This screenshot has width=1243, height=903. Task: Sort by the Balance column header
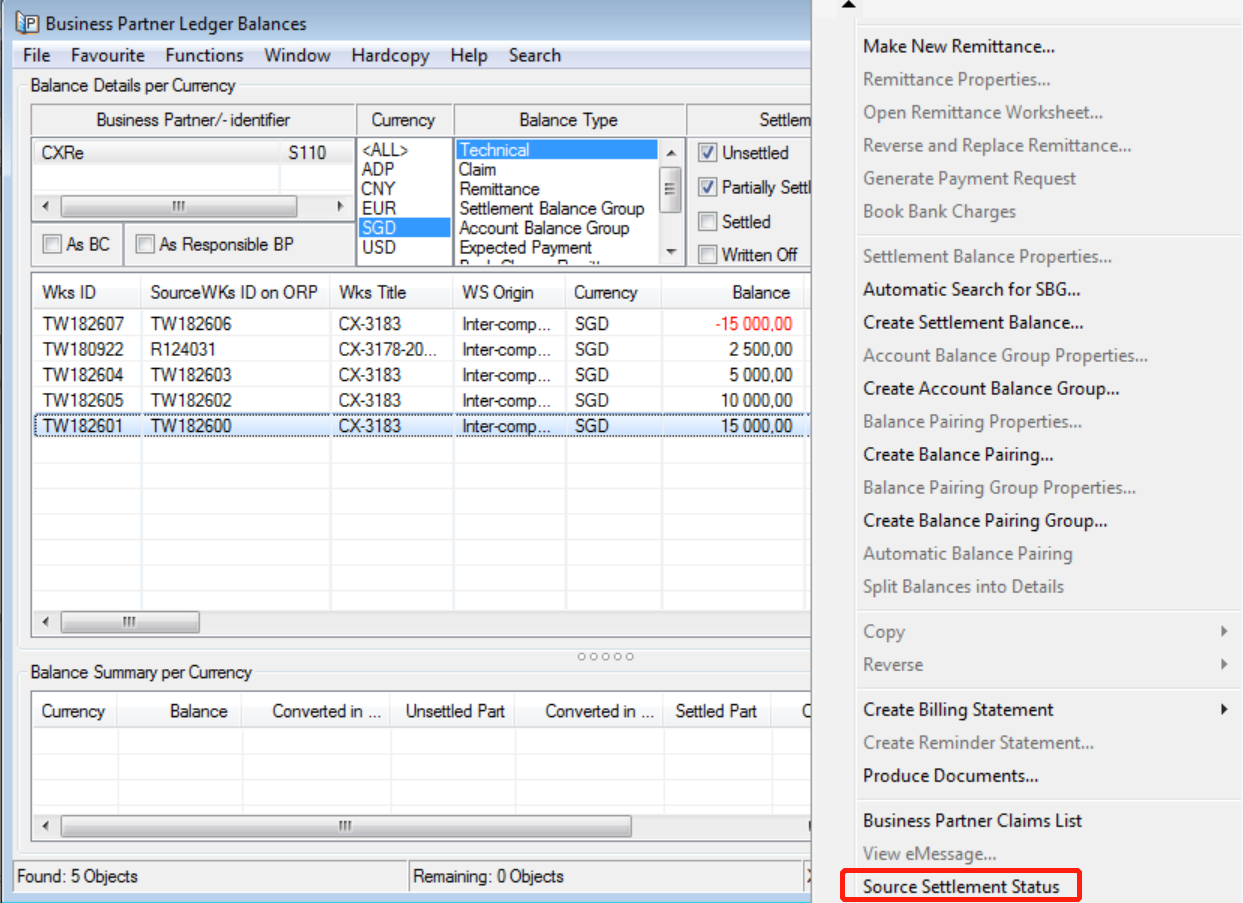pyautogui.click(x=760, y=293)
